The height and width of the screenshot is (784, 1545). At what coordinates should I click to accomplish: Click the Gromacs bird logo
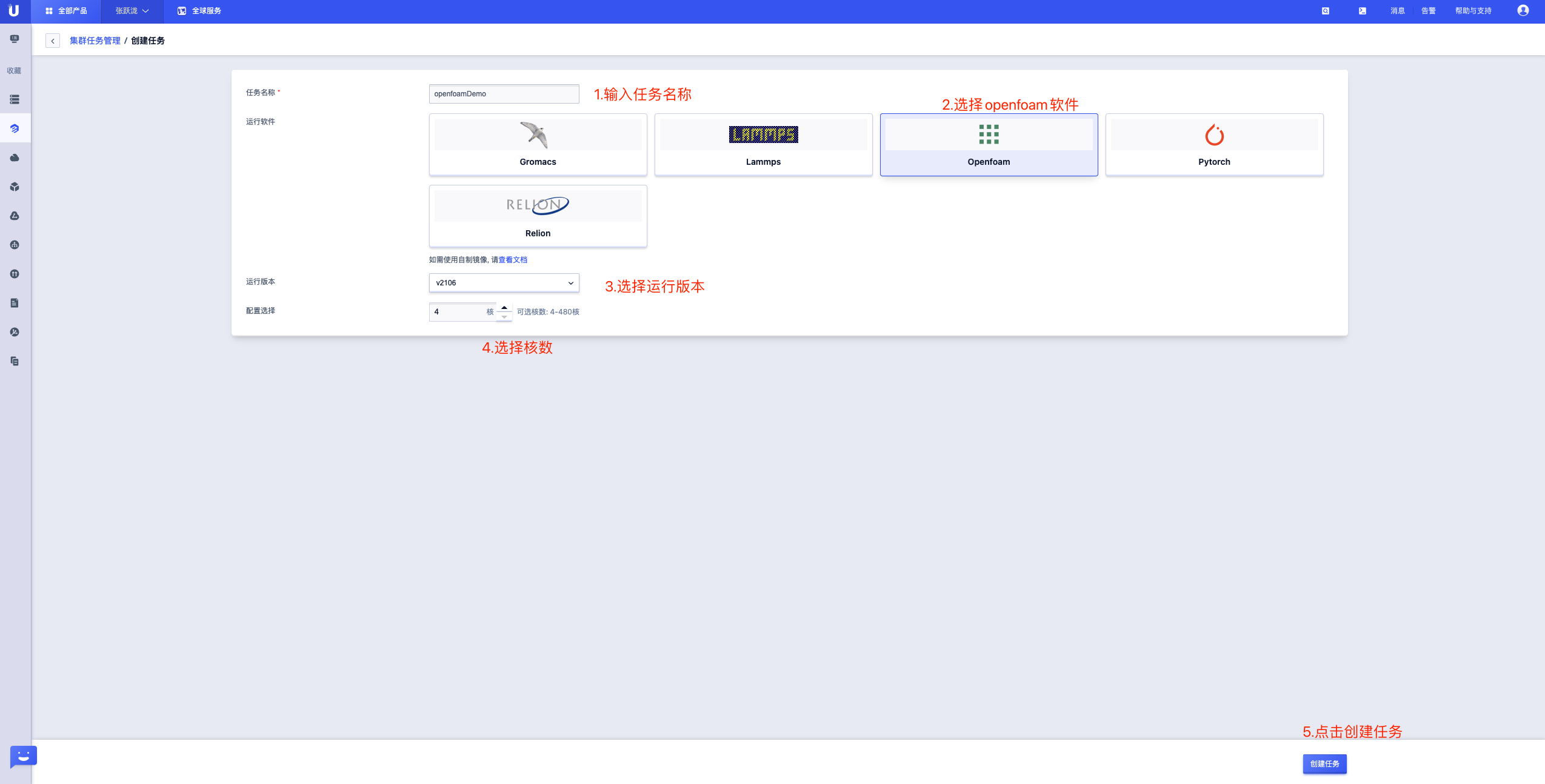coord(534,135)
